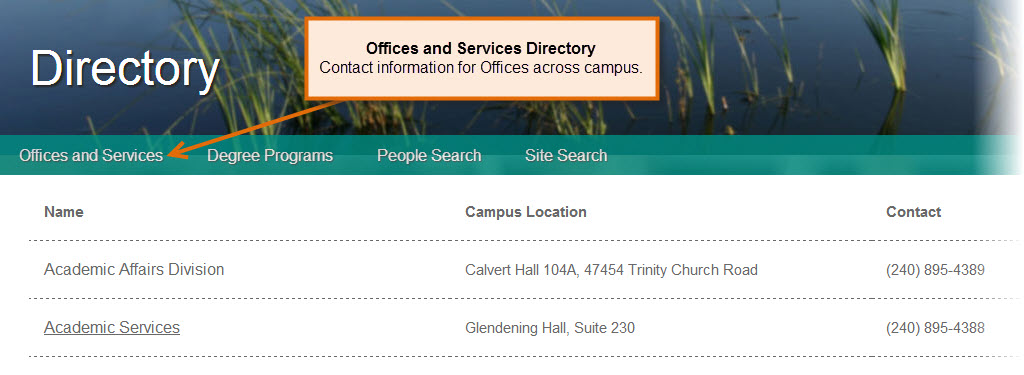This screenshot has height=375, width=1024.
Task: Click phone number (240) 895-4388
Action: [x=935, y=328]
